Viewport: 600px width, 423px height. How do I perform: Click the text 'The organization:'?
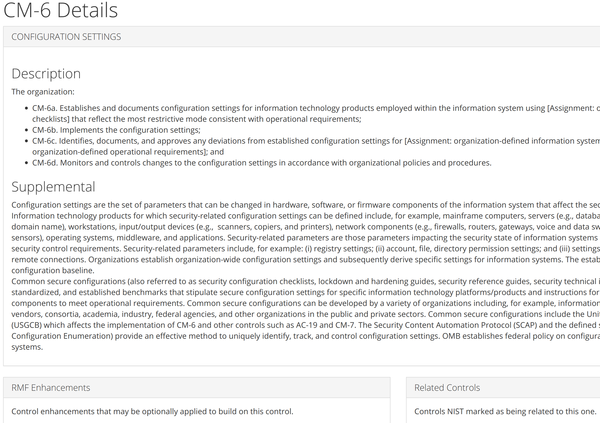(x=40, y=92)
